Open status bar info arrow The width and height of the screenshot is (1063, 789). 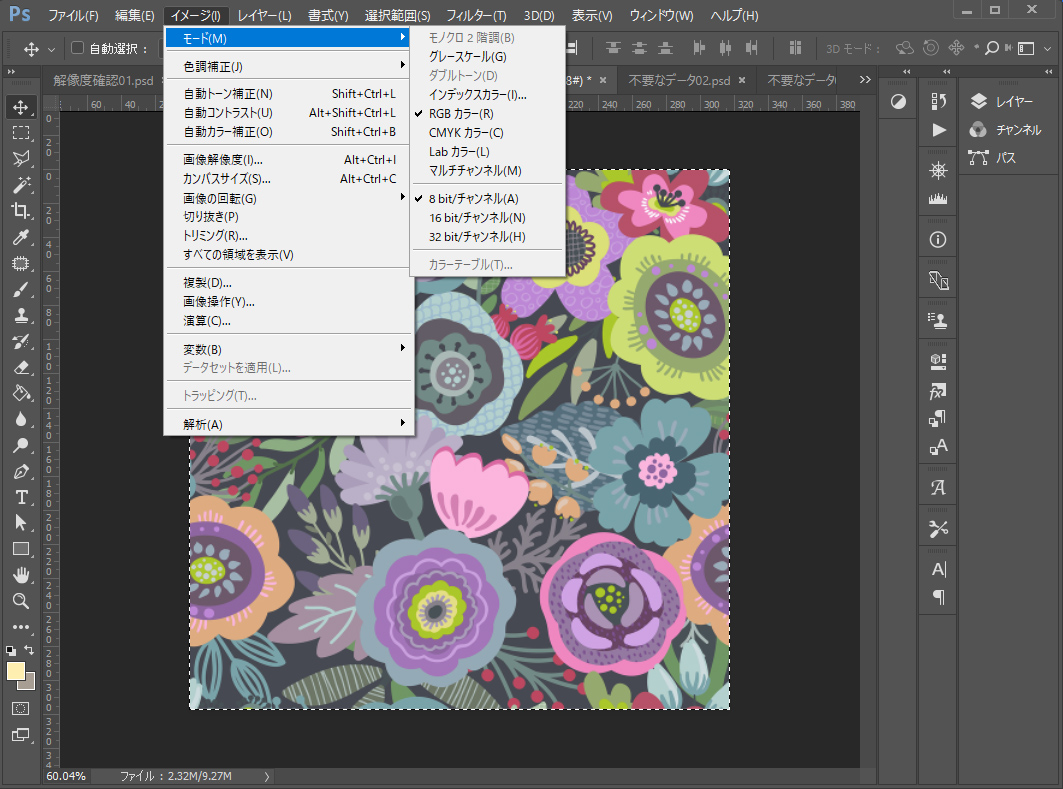(266, 777)
